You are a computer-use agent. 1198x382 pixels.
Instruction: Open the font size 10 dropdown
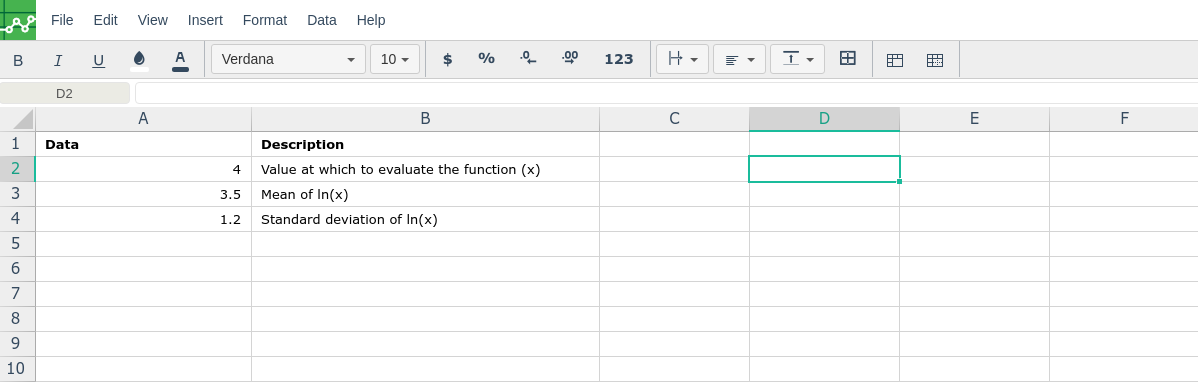click(395, 59)
